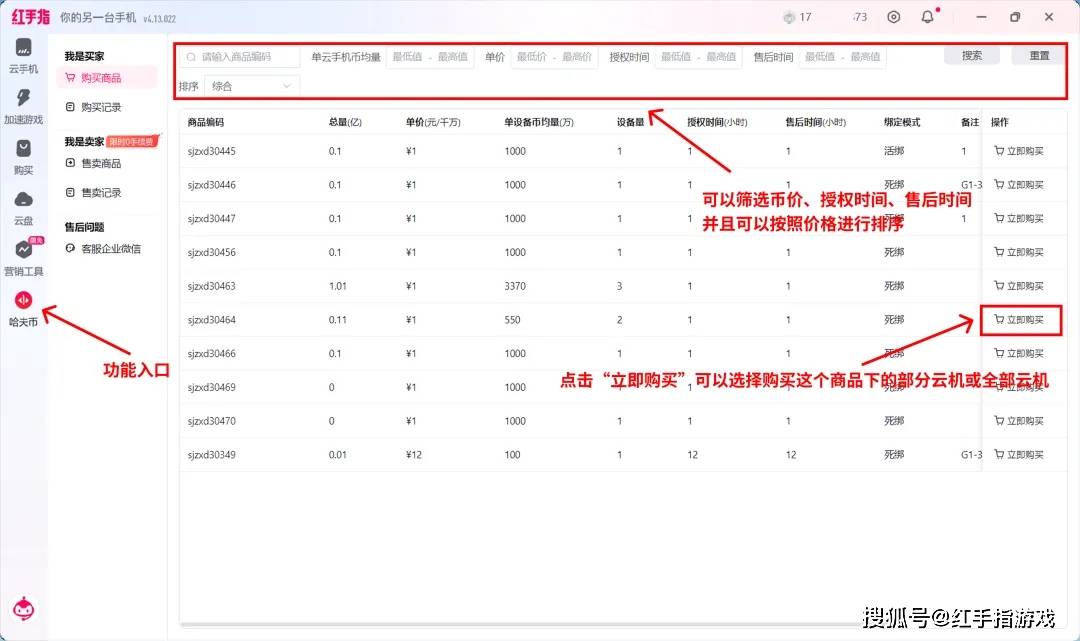Click the 3370 coin average cell

[x=515, y=286]
